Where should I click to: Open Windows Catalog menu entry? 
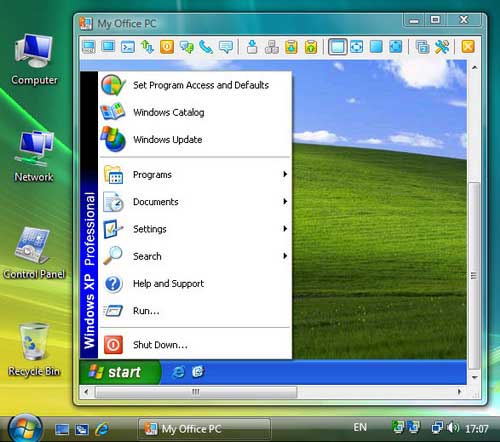point(195,112)
